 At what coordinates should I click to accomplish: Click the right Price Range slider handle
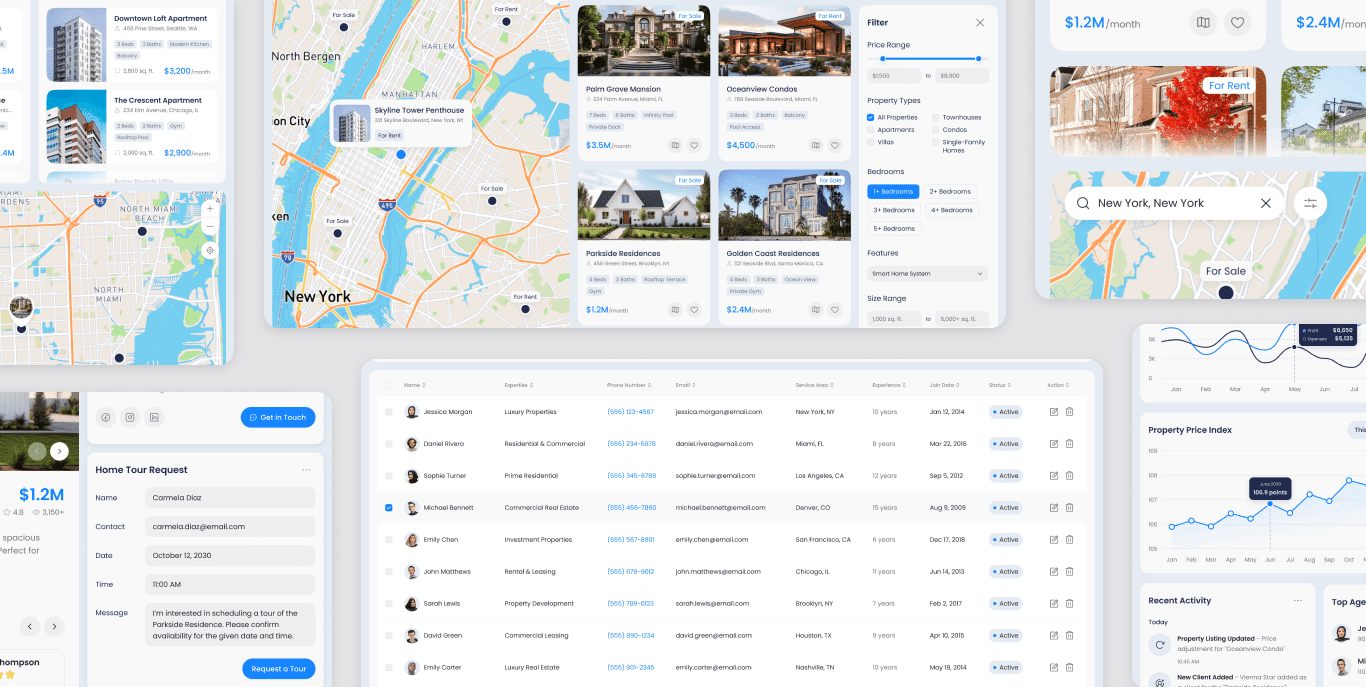pos(978,59)
